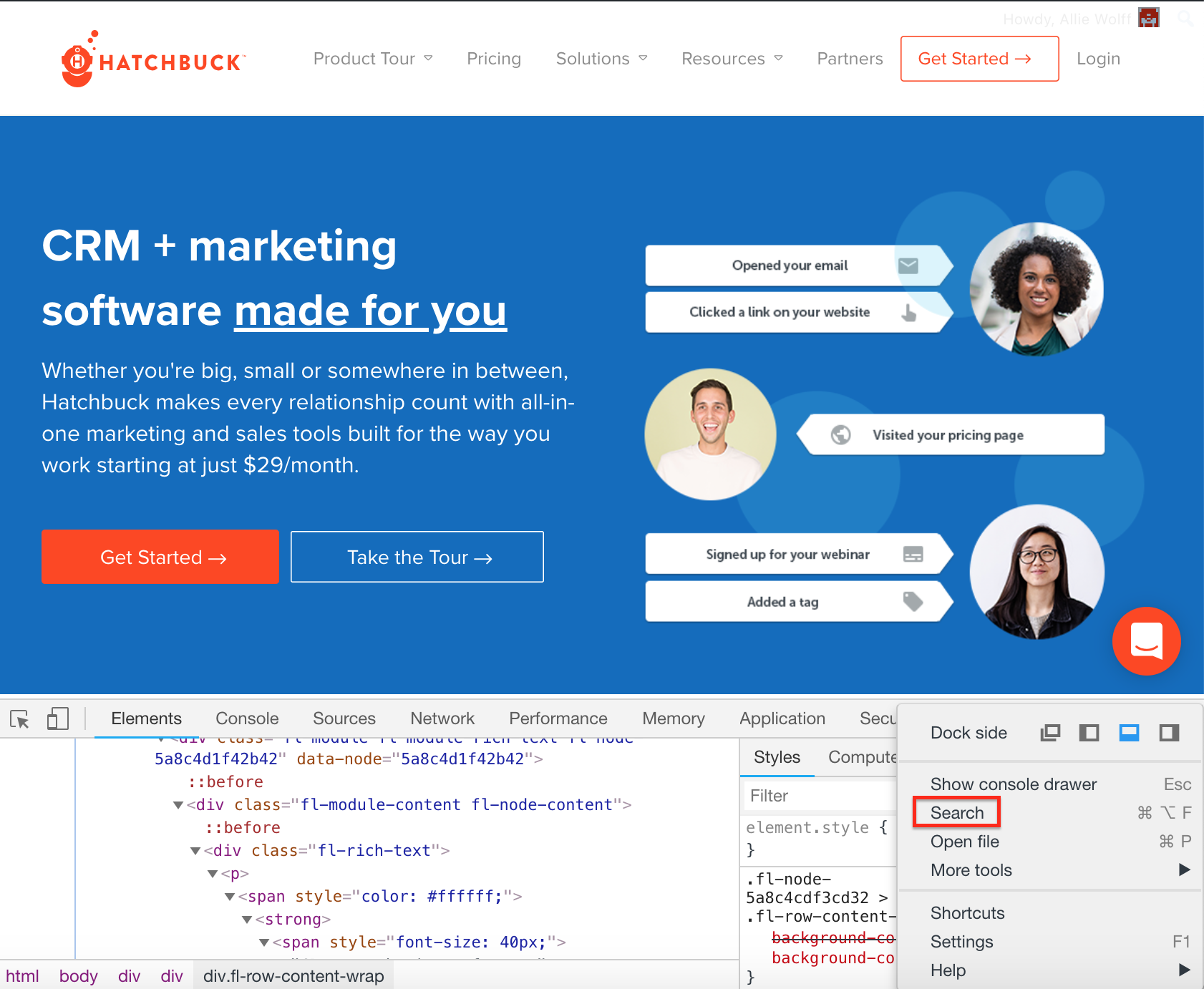Activate the DevTools inspect element picker
The width and height of the screenshot is (1204, 989).
pyautogui.click(x=20, y=718)
